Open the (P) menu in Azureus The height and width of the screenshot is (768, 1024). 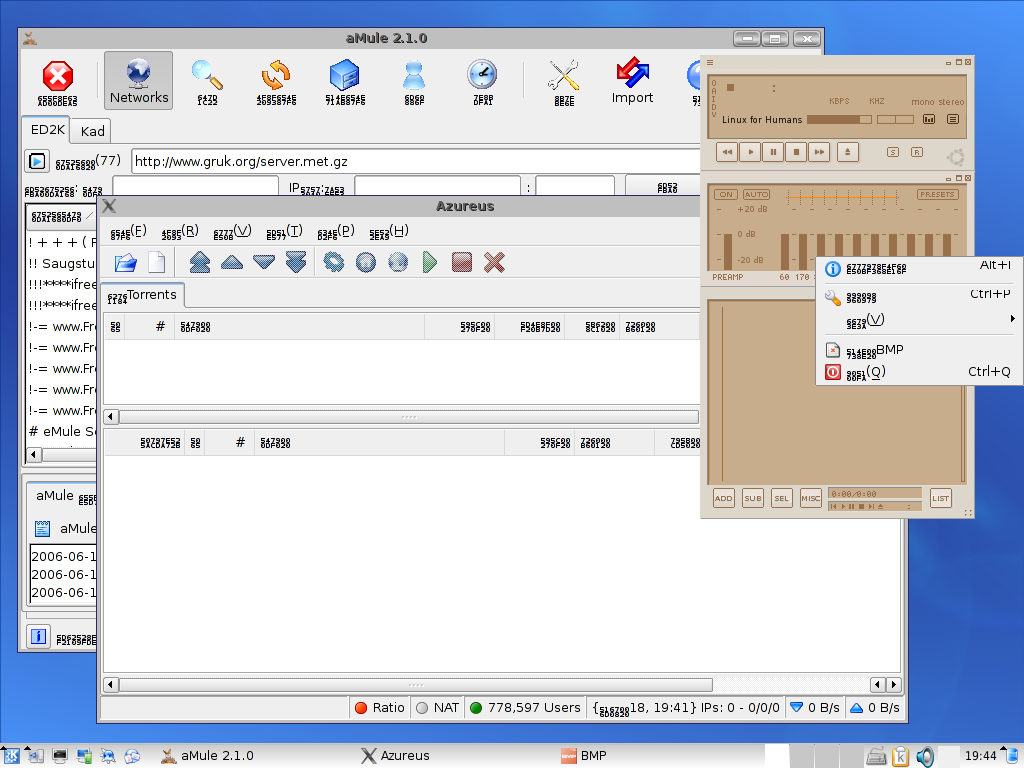(x=336, y=231)
